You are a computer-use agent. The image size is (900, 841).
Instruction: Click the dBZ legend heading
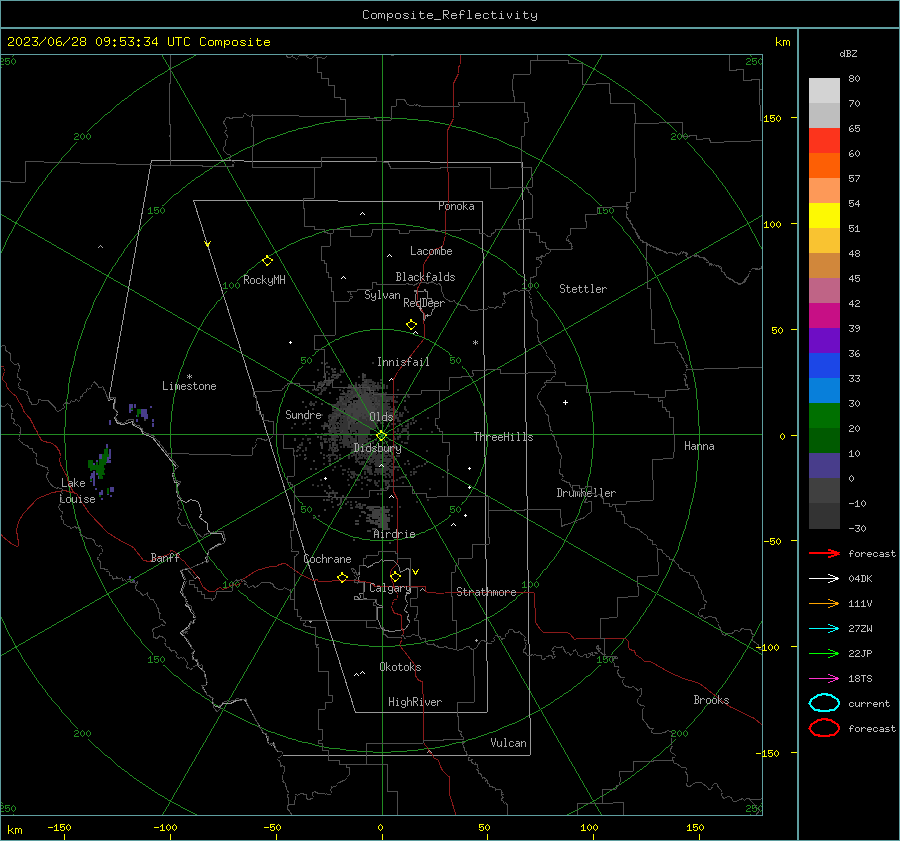(x=848, y=53)
